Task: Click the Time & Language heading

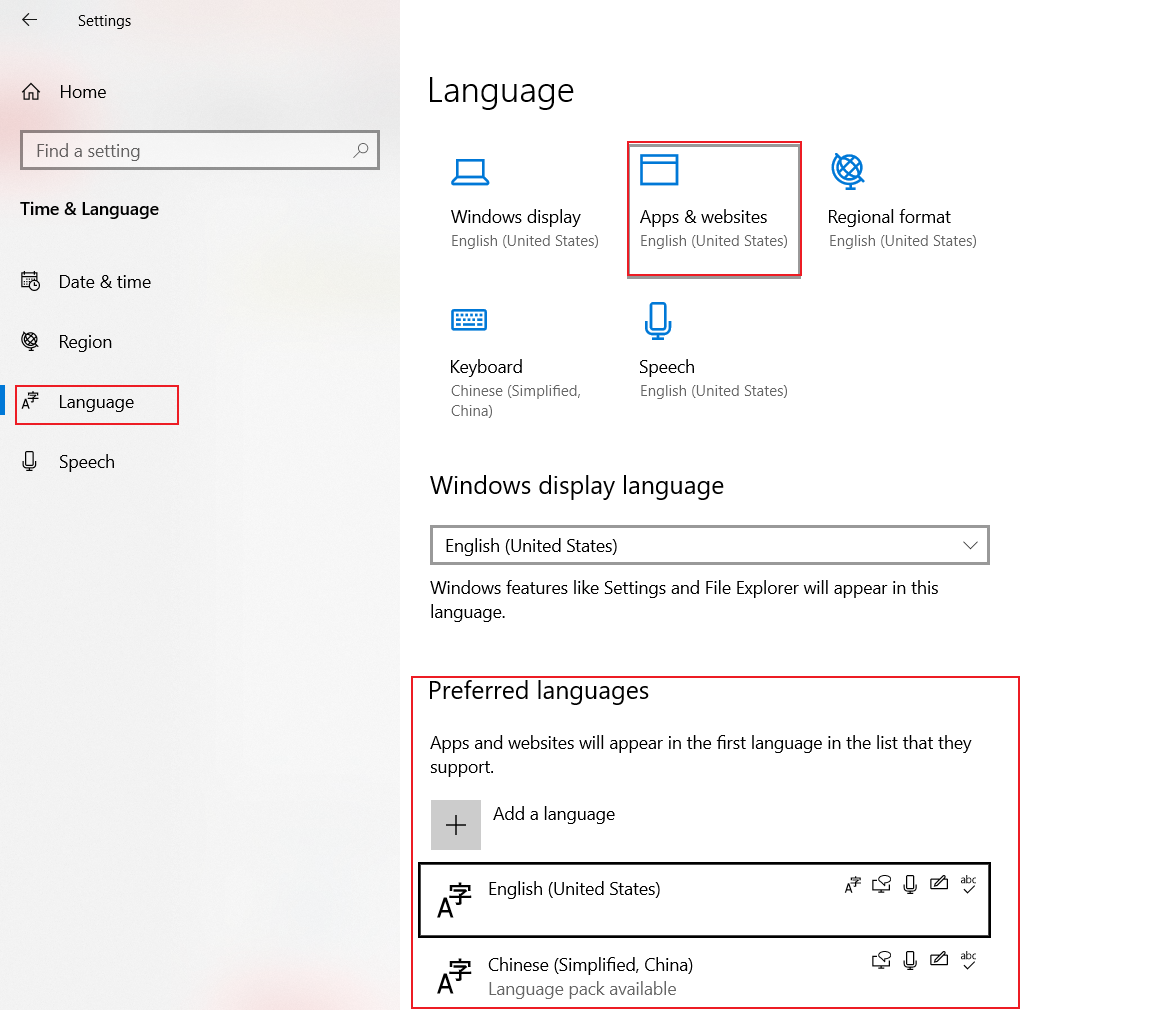Action: (90, 209)
